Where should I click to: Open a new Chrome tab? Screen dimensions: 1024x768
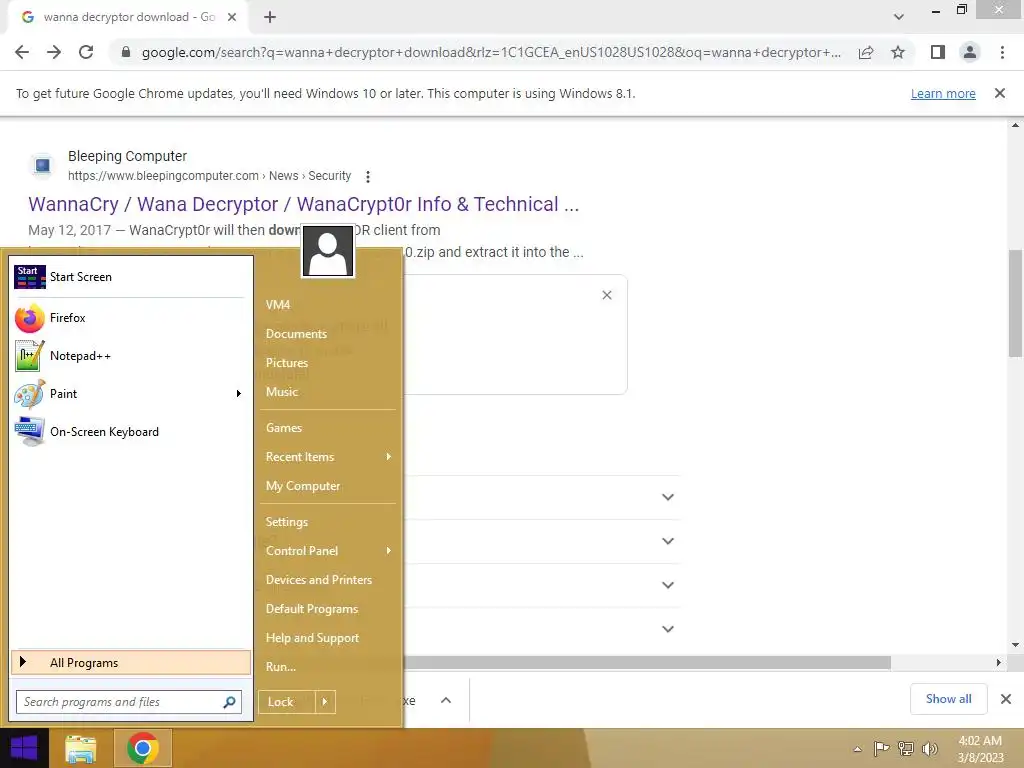[x=270, y=17]
